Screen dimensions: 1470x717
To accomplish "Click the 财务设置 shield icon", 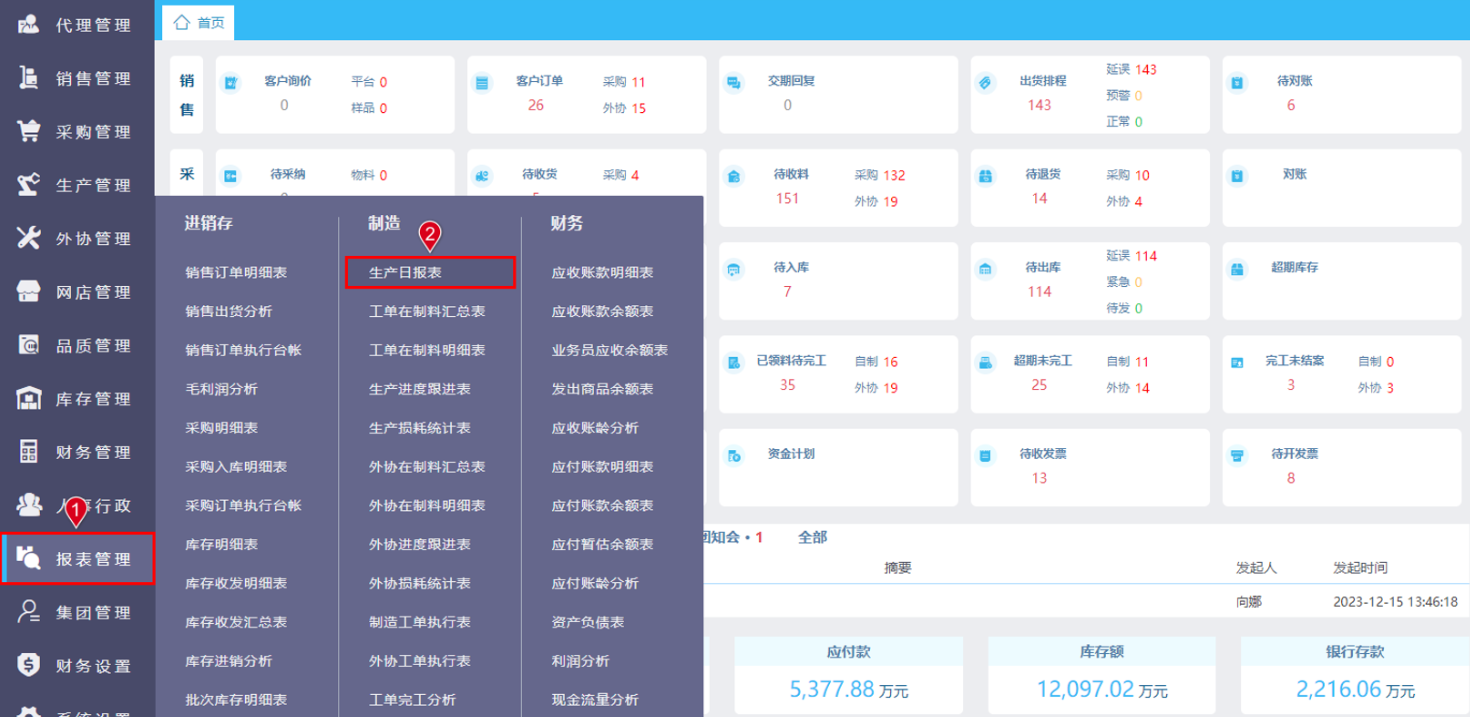I will (x=29, y=665).
